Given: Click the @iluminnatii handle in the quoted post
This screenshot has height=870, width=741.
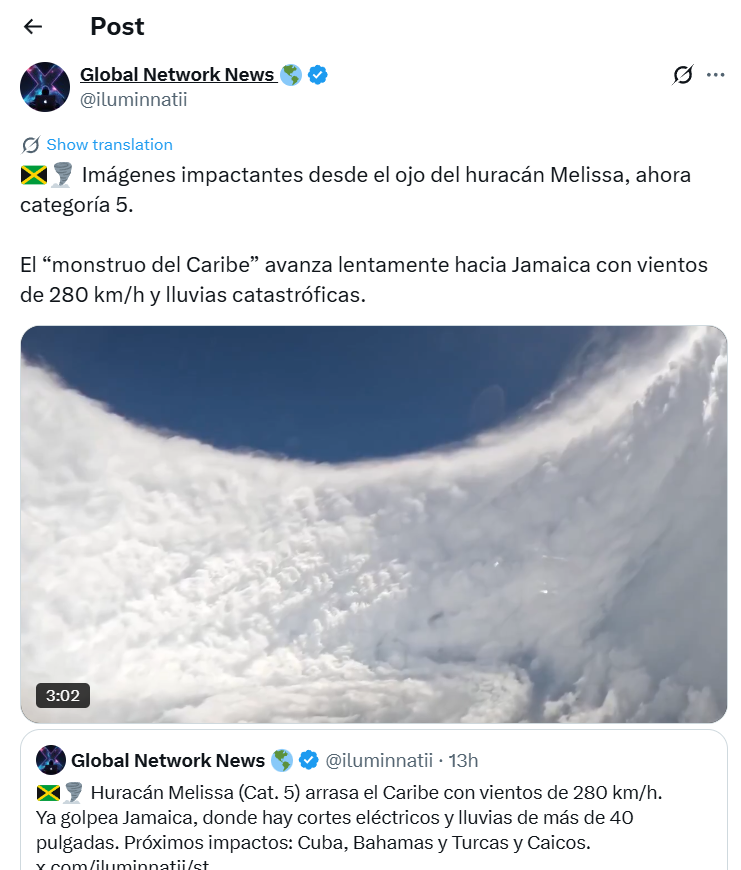Looking at the screenshot, I should click(382, 760).
